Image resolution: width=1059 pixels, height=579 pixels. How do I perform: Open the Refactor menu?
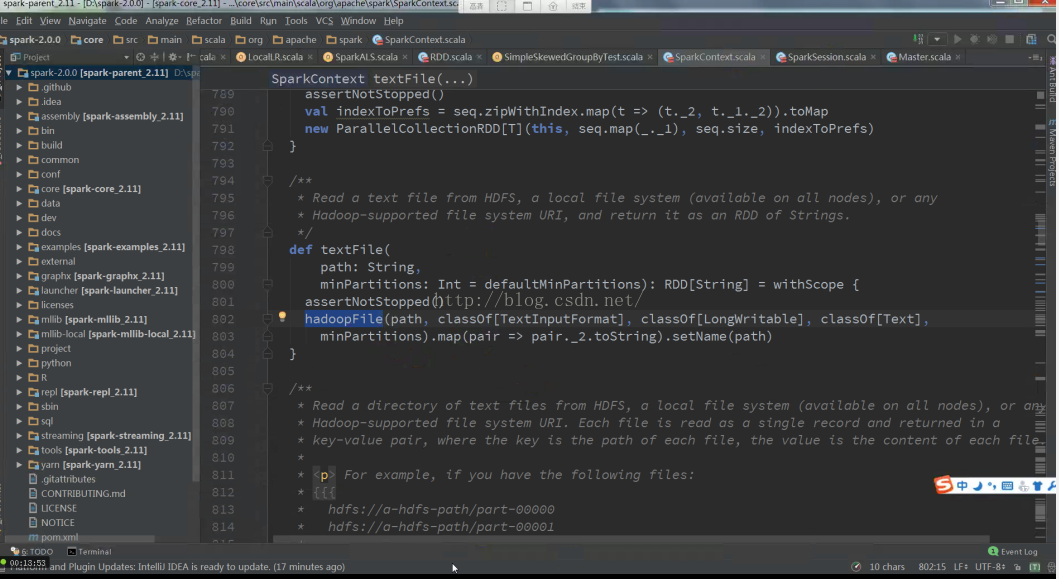pos(204,21)
